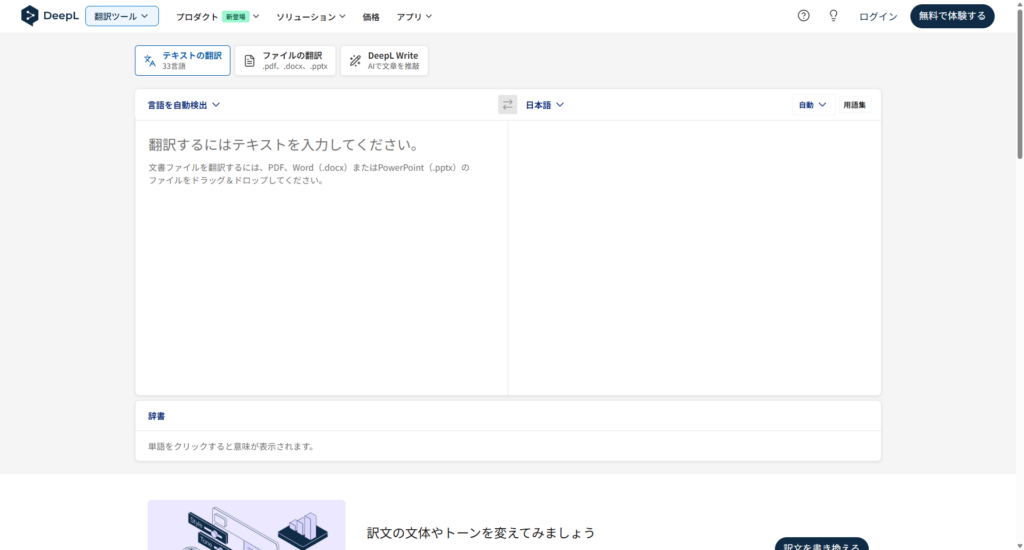
Task: Open the 翻訳ツール dropdown
Action: (x=122, y=16)
